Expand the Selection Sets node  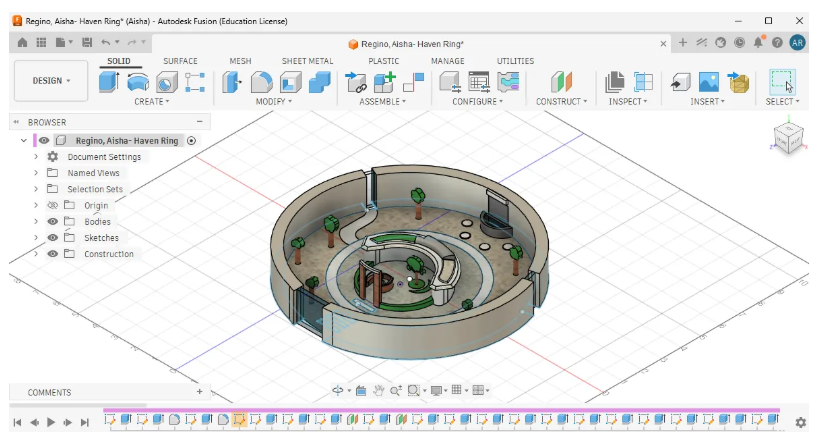coord(36,189)
